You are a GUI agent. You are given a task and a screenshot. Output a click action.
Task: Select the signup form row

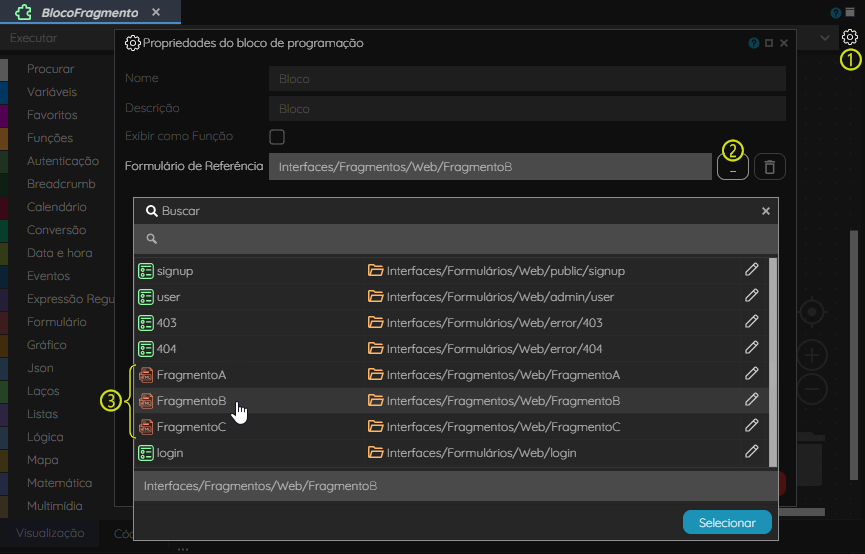[451, 271]
